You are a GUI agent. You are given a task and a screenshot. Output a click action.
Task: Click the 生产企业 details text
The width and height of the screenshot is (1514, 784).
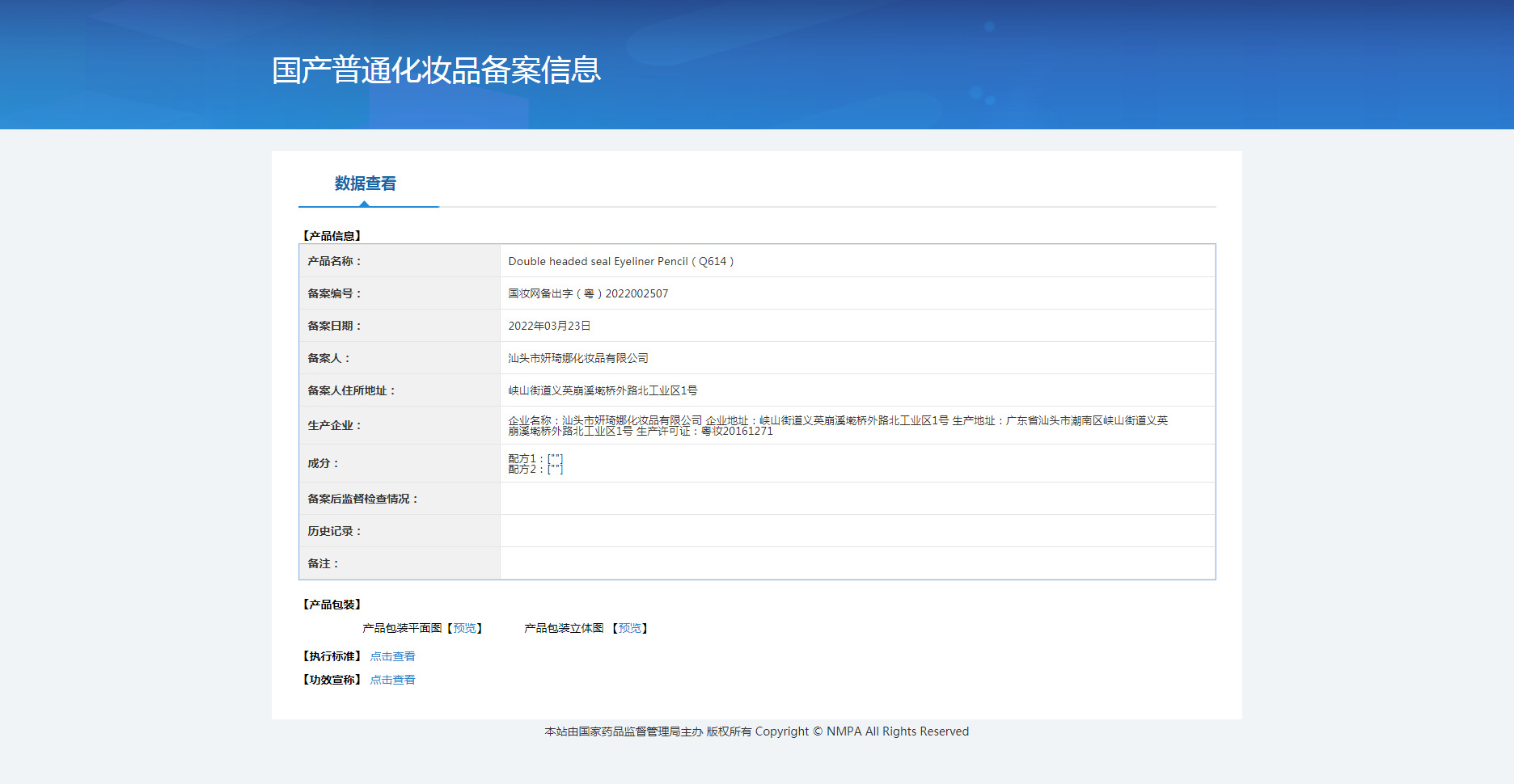pyautogui.click(x=837, y=425)
